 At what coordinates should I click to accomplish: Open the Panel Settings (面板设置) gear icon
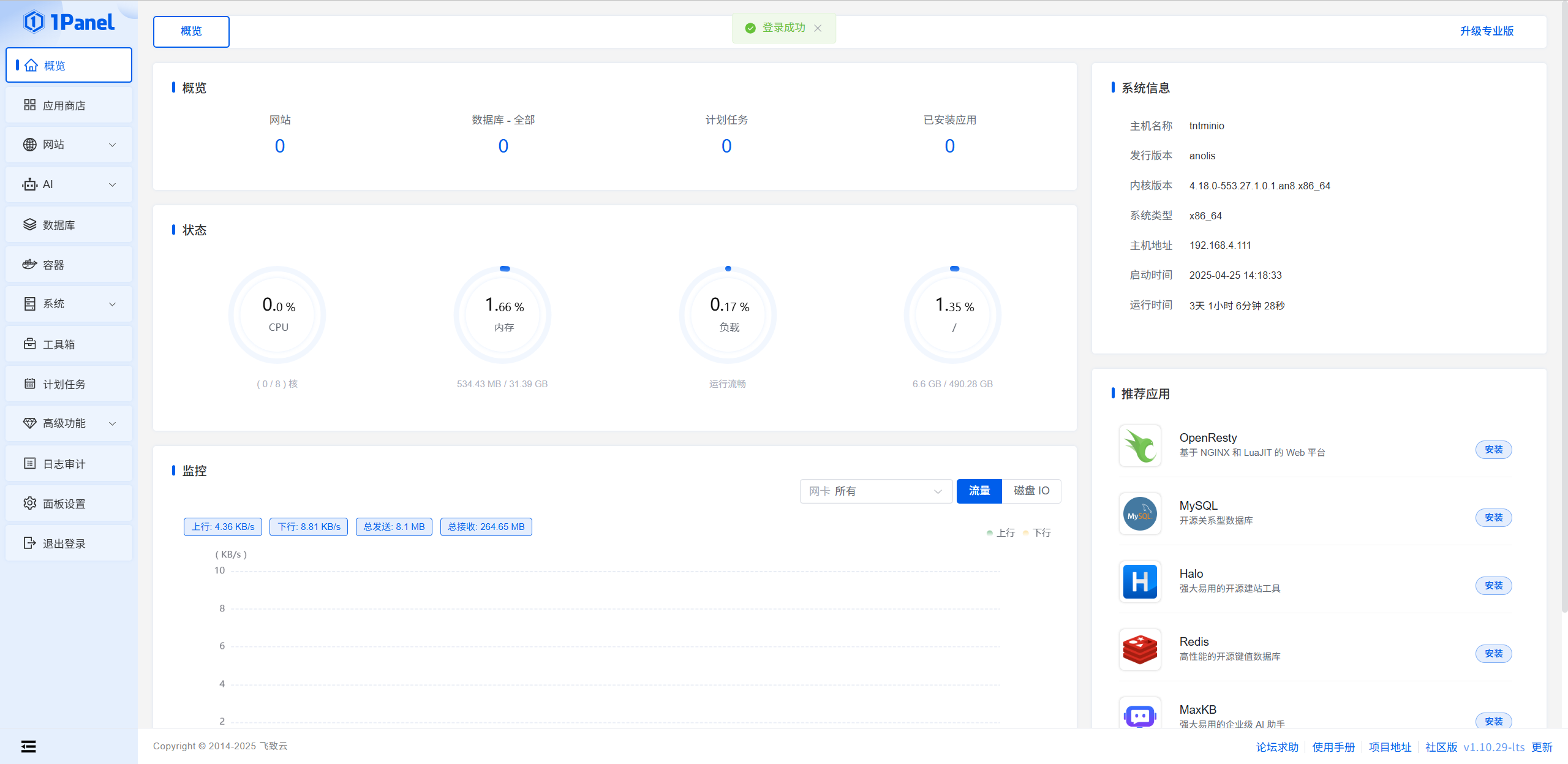[x=29, y=504]
